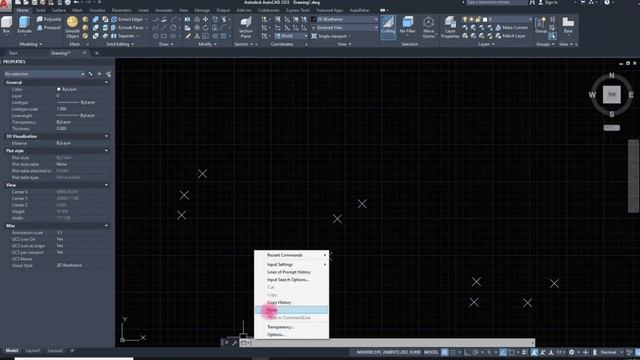Expand the Modeling panel dropdown

pos(31,44)
